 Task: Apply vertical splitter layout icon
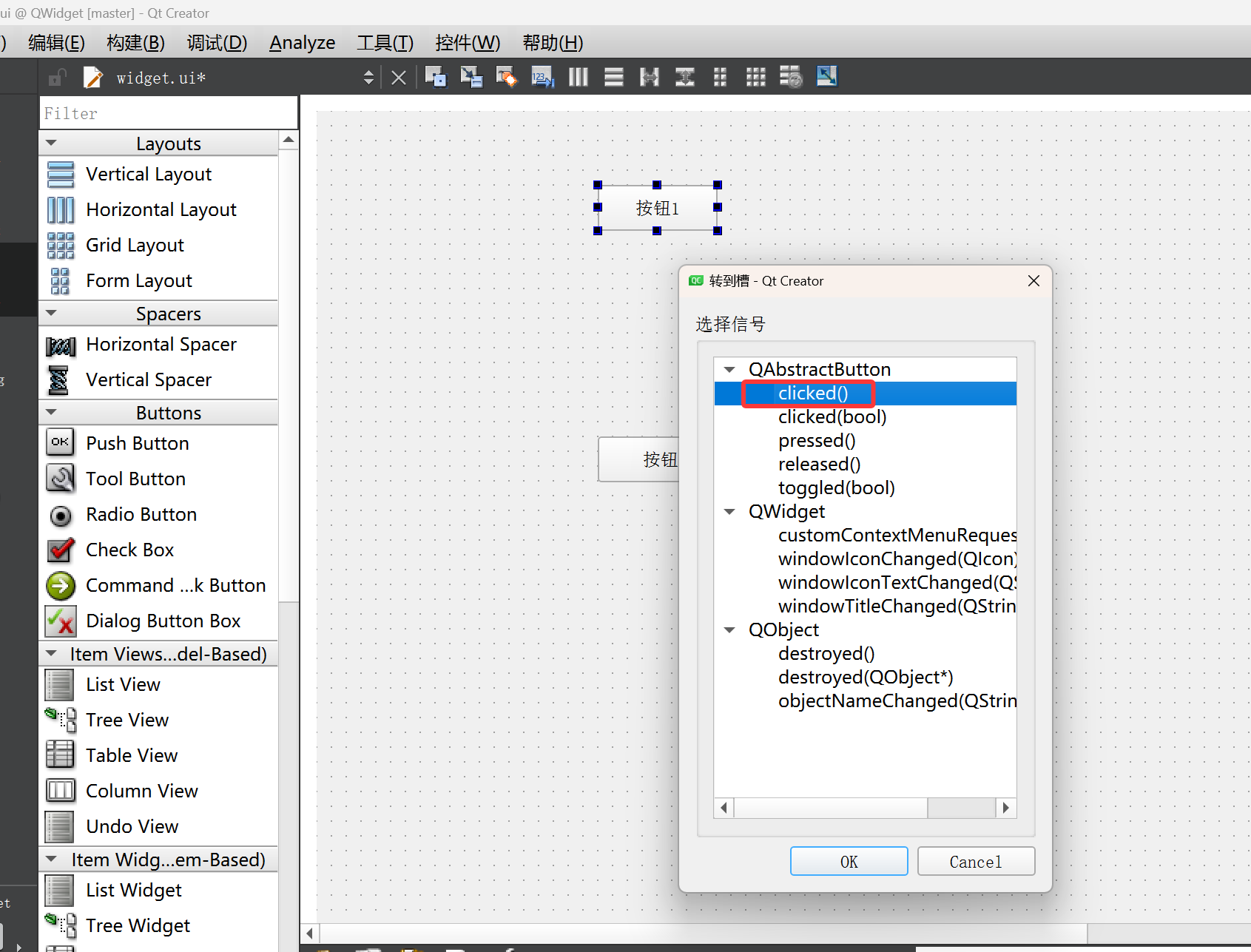point(684,77)
